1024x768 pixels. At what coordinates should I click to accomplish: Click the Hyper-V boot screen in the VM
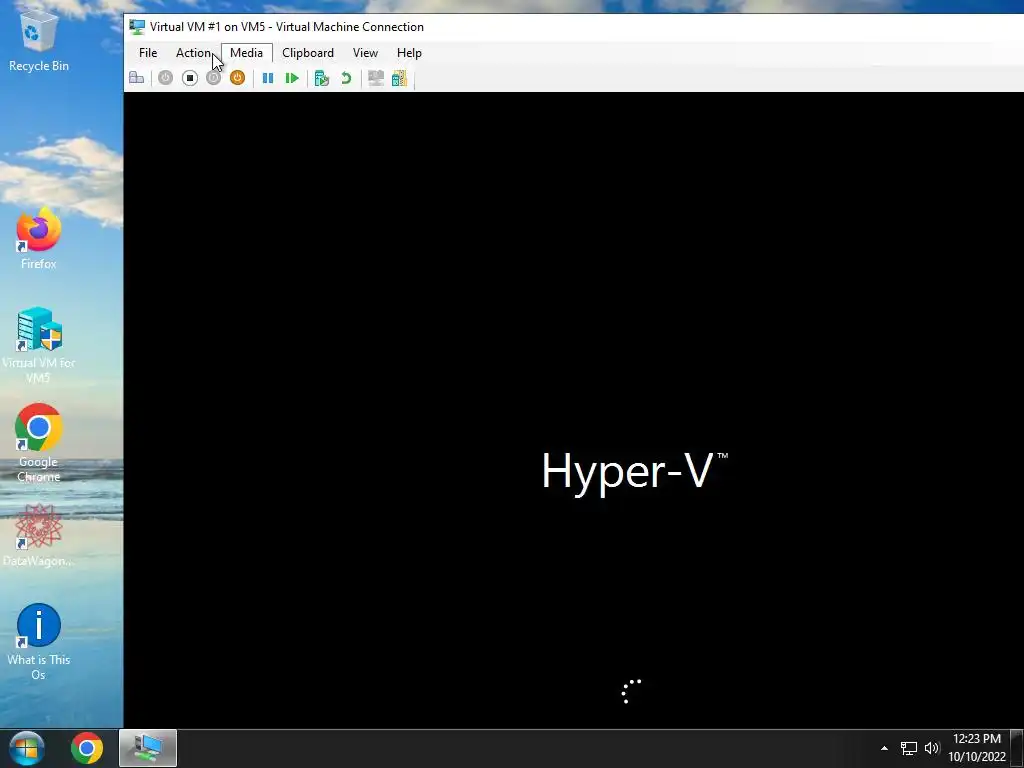[573, 410]
